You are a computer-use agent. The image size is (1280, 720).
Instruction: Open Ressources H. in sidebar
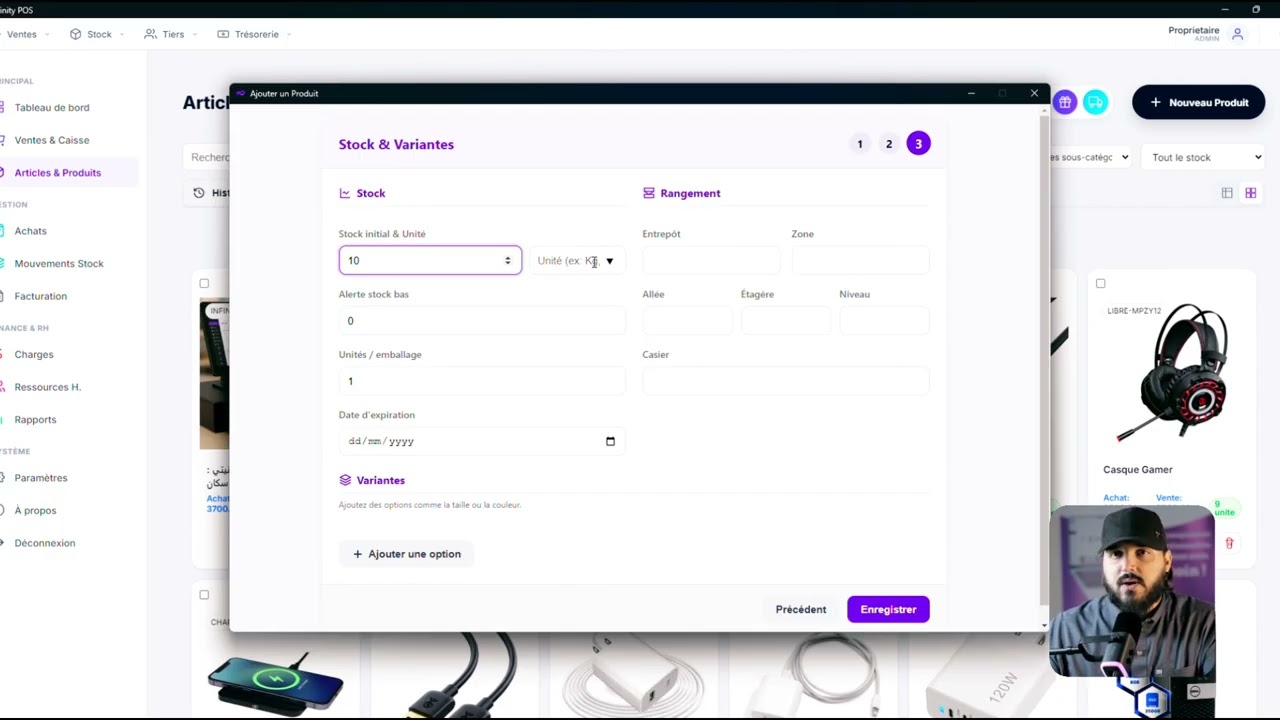tap(48, 387)
